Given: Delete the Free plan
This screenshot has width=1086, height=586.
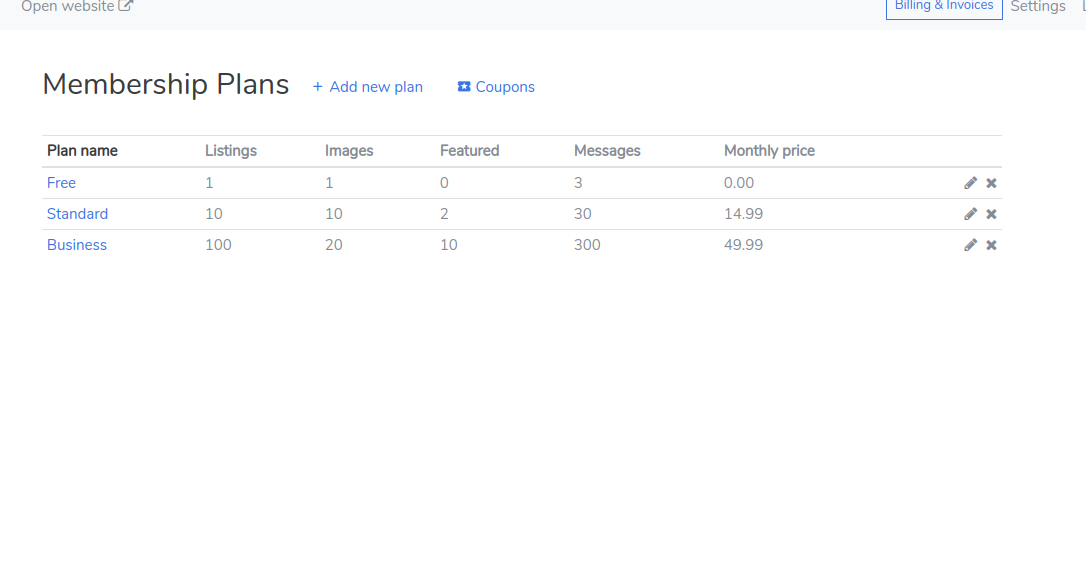Looking at the screenshot, I should 991,183.
